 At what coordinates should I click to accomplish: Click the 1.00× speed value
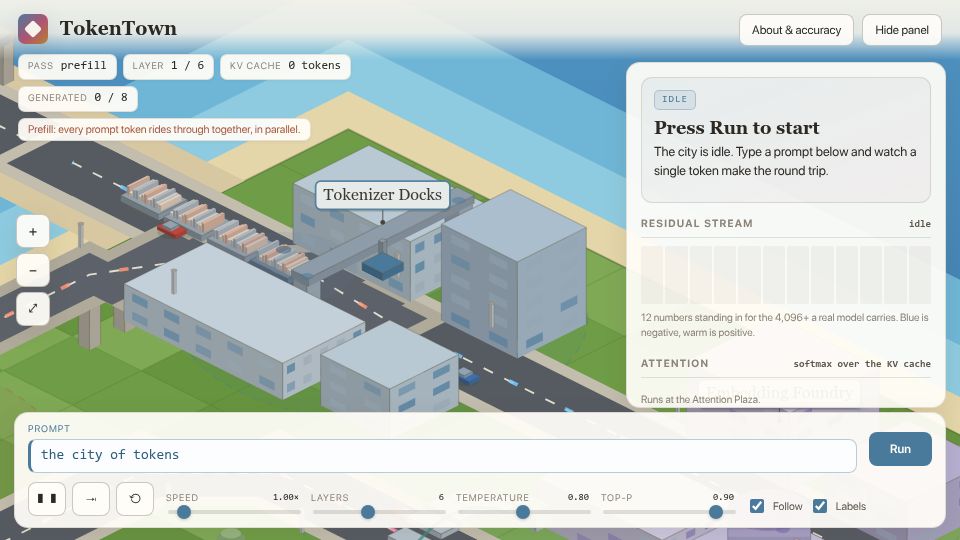pyautogui.click(x=286, y=497)
